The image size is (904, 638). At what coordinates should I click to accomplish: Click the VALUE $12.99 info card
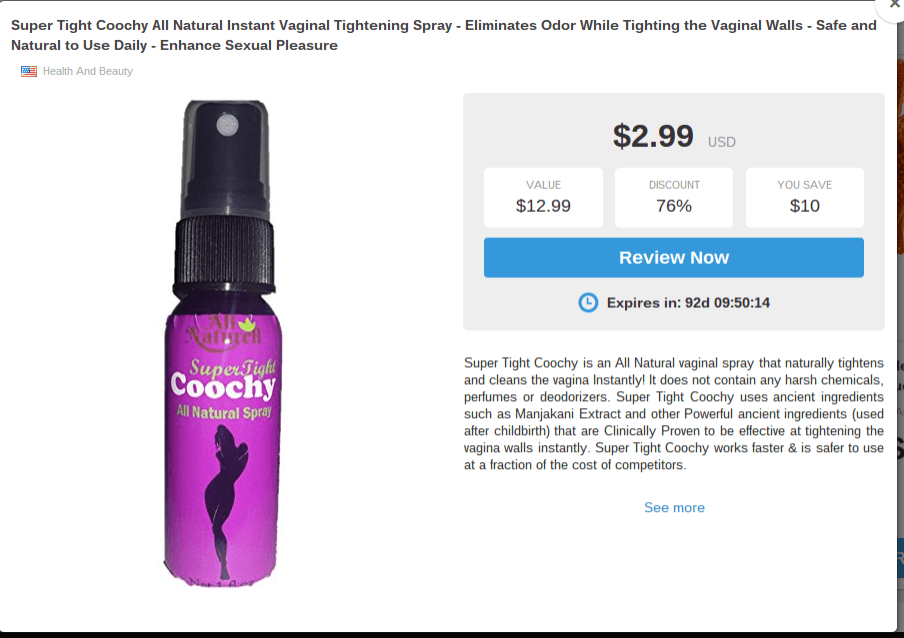click(543, 197)
